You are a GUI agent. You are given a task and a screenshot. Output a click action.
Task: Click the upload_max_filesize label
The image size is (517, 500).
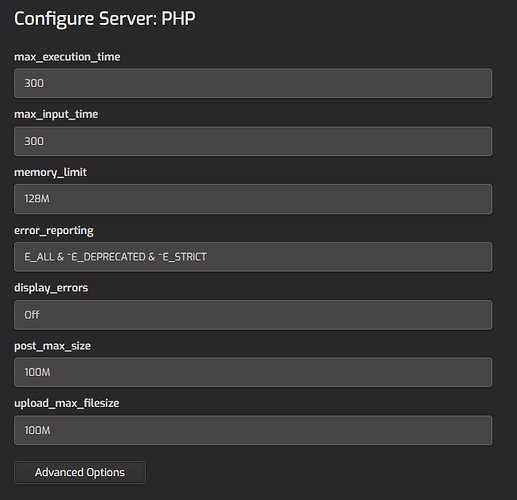[67, 403]
